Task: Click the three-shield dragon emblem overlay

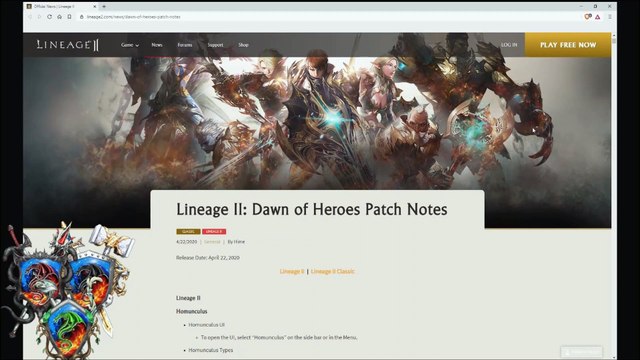Action: click(67, 290)
